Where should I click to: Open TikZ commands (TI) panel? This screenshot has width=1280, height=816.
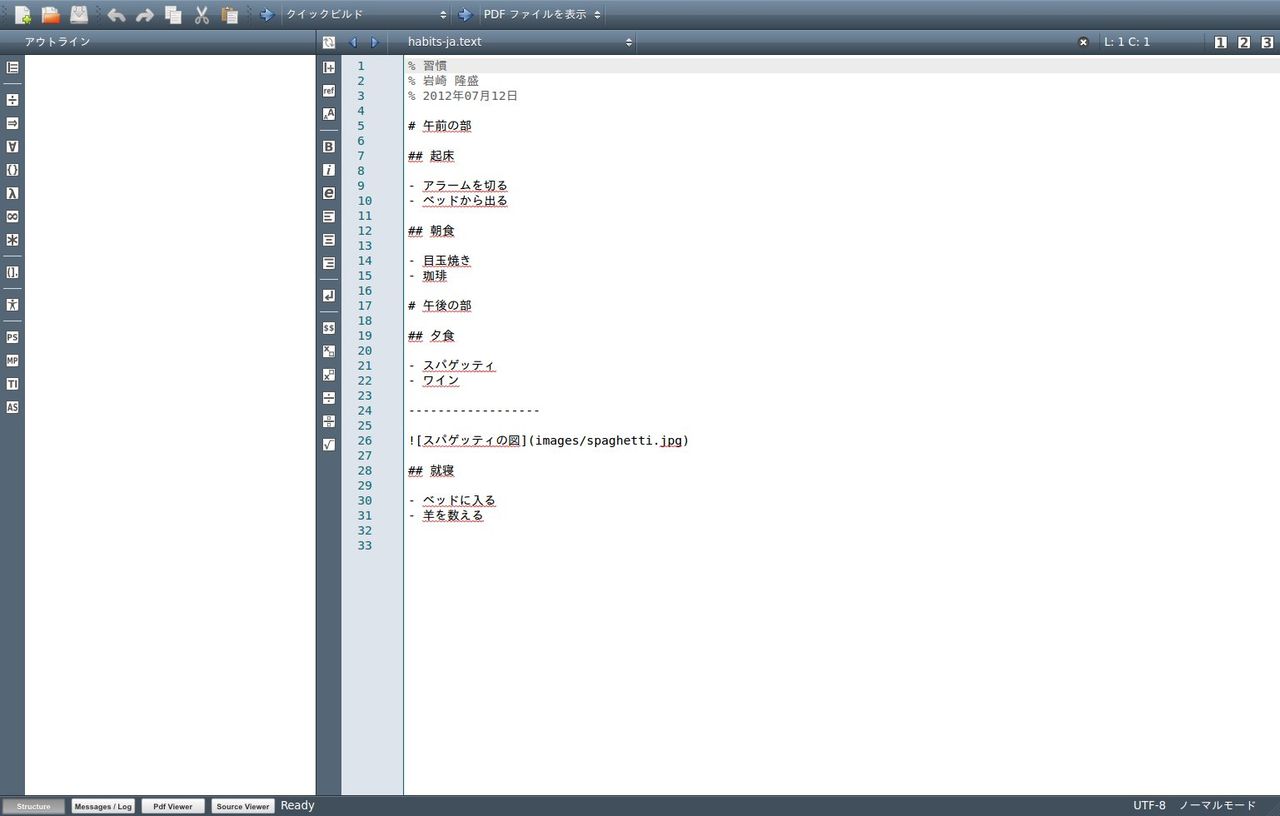click(x=12, y=384)
